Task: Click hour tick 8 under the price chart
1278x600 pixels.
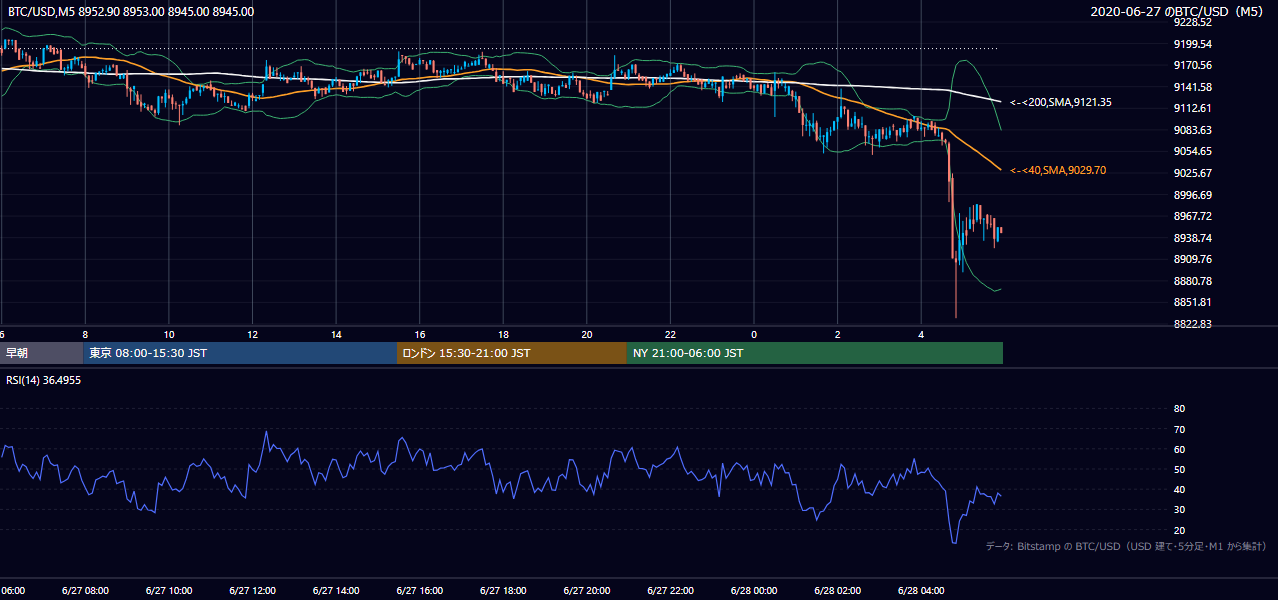Action: point(85,334)
